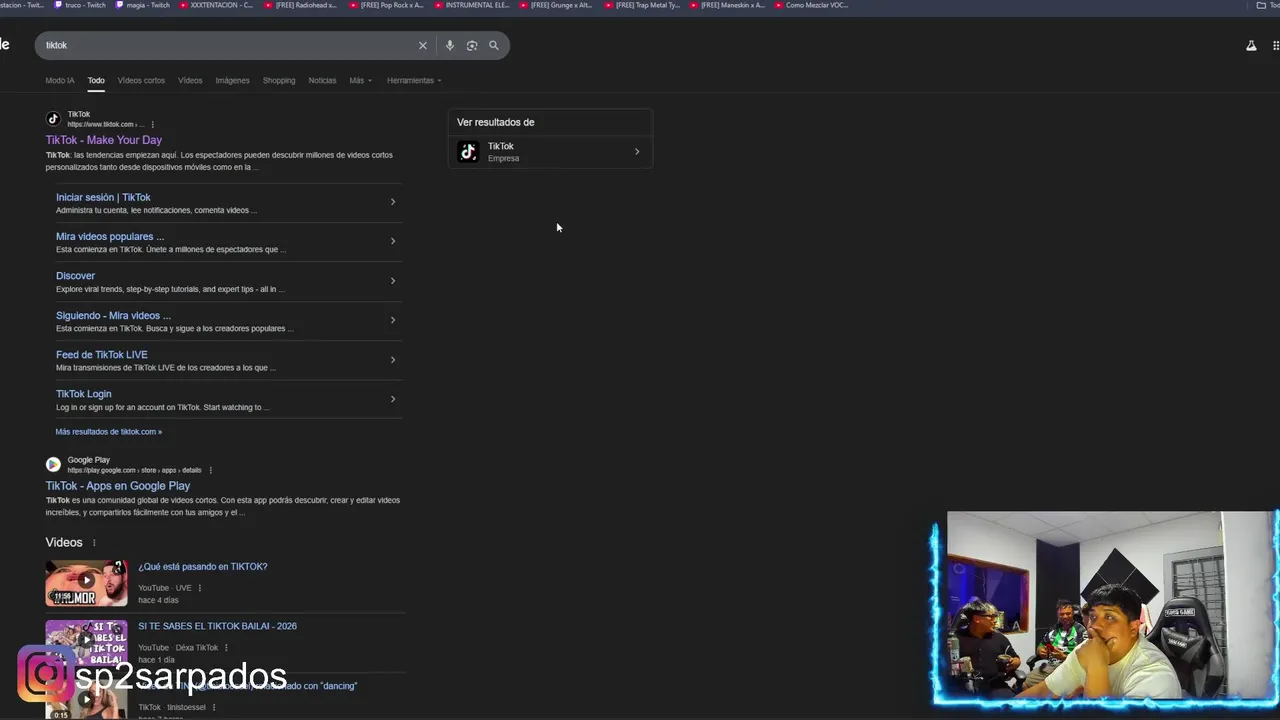Image resolution: width=1280 pixels, height=720 pixels.
Task: Open the 'Iniciar sesión | TikTok' link
Action: click(x=103, y=198)
